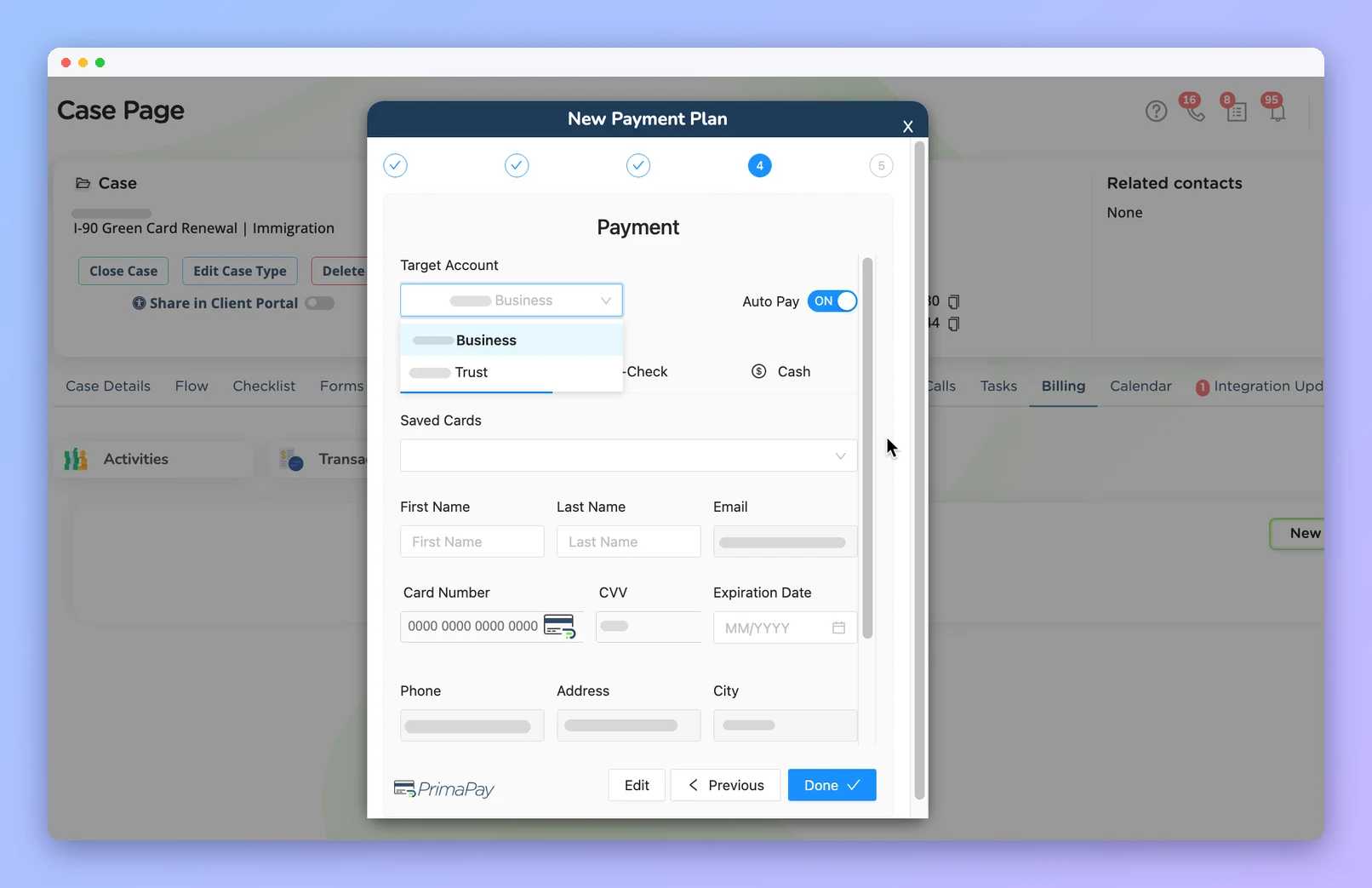
Task: Click the Transactions icon
Action: tap(291, 460)
